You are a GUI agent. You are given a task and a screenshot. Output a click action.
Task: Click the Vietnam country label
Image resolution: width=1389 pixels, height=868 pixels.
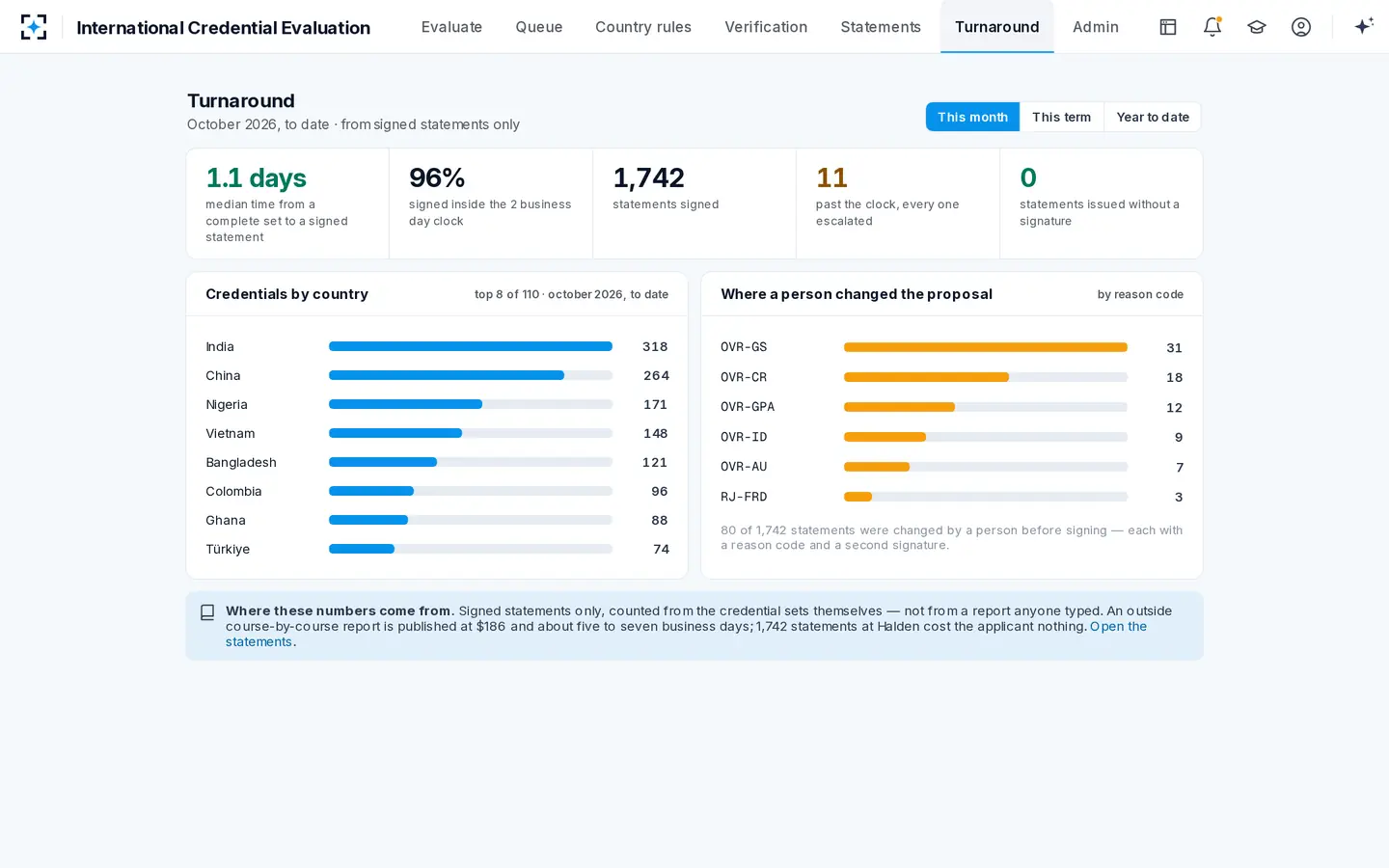coord(231,433)
